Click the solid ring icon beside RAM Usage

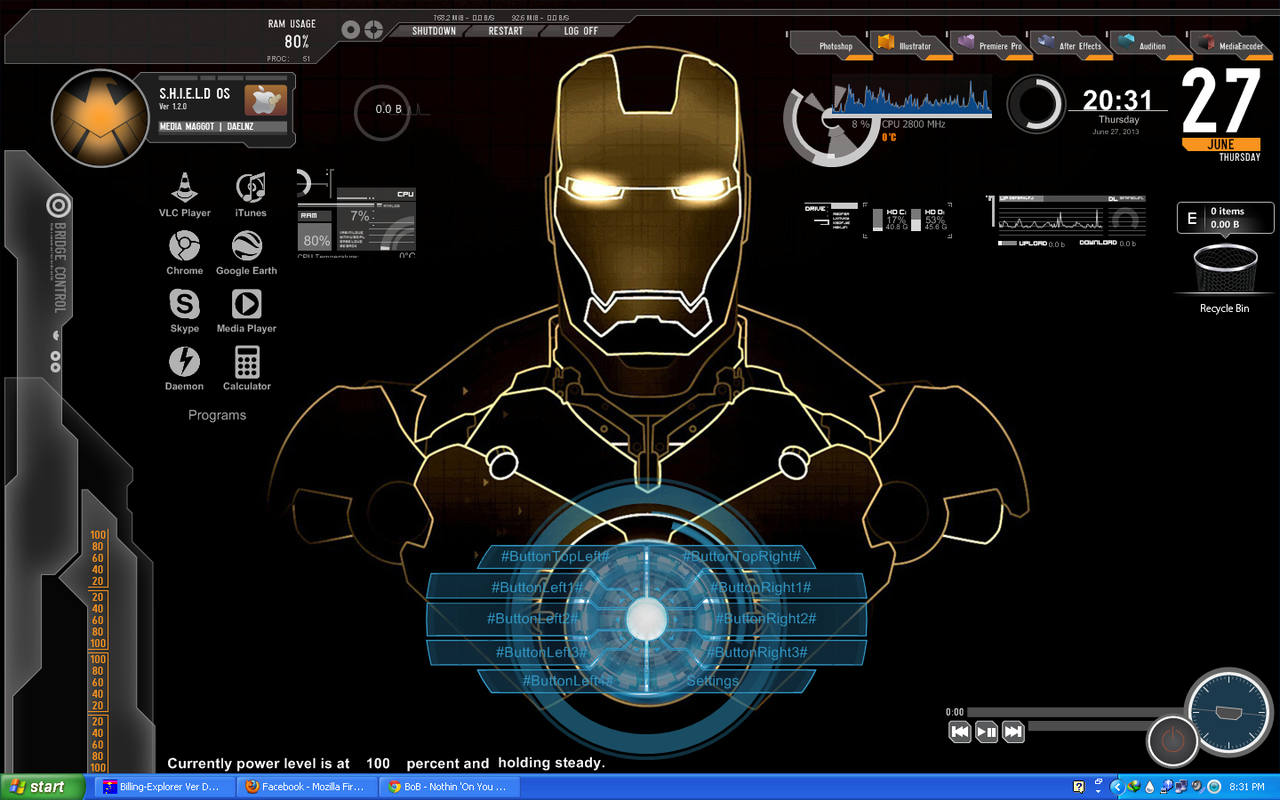coord(350,30)
